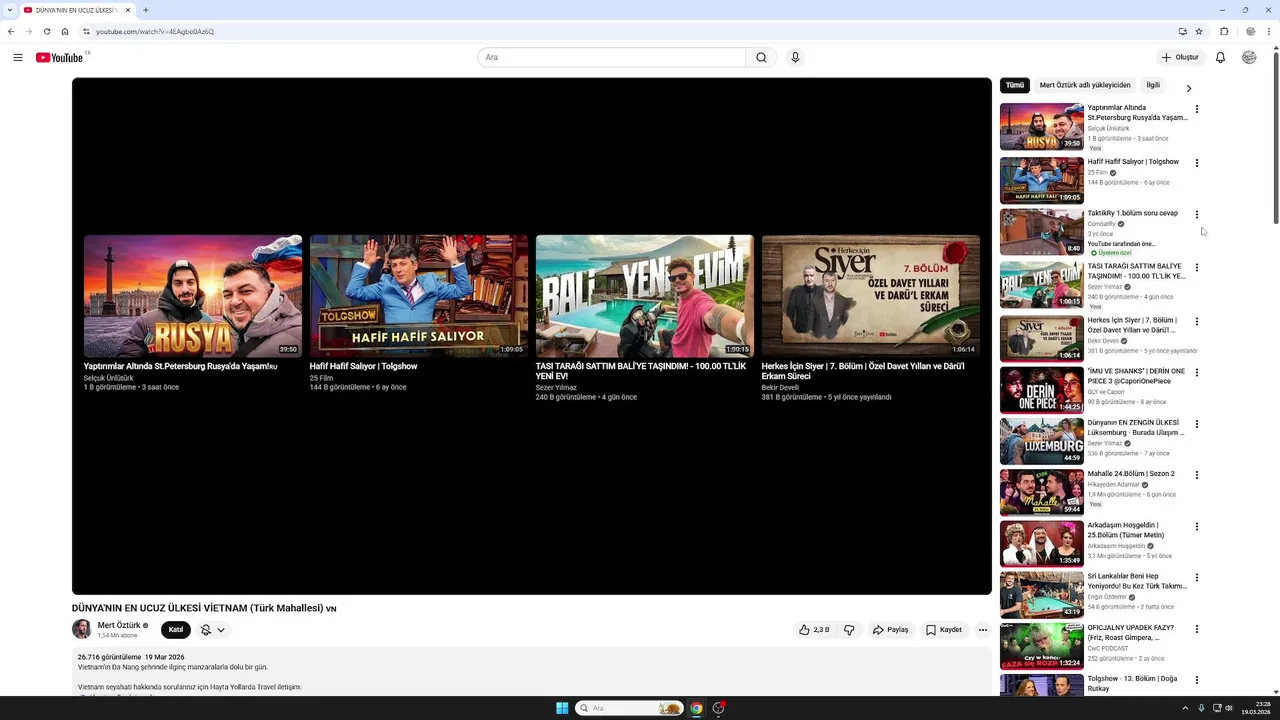Open sidebar DERİN ONE PIECE thumbnail
Screen dimensions: 1280x720
1042,390
